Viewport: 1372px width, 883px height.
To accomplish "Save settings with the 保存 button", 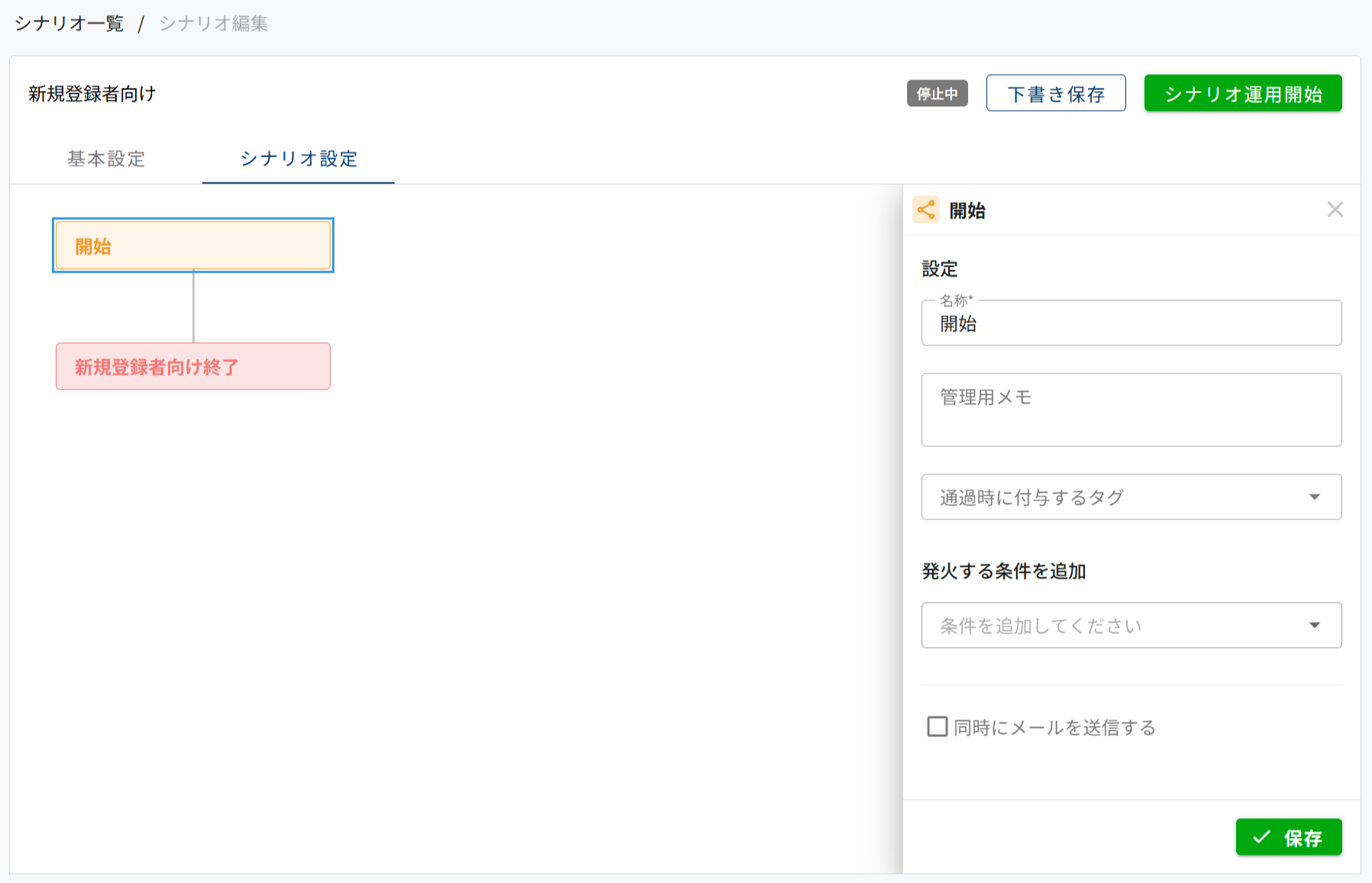I will (1288, 837).
